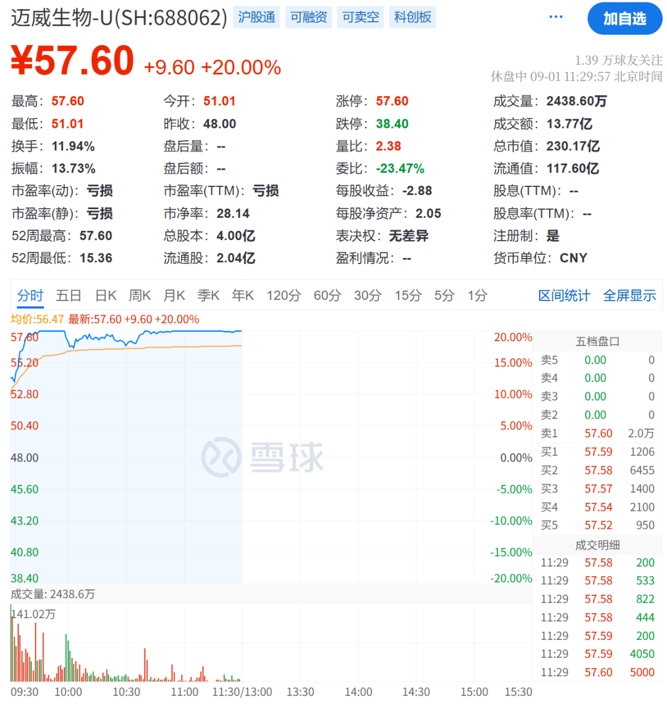Open the three-dot more options menu
The width and height of the screenshot is (667, 704).
pos(556,17)
